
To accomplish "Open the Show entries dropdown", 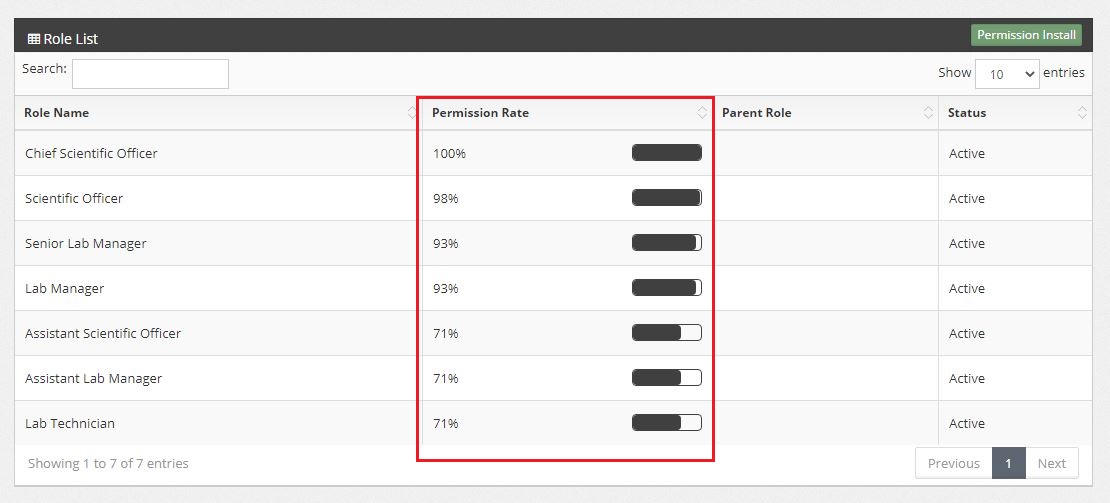I will (x=1006, y=74).
